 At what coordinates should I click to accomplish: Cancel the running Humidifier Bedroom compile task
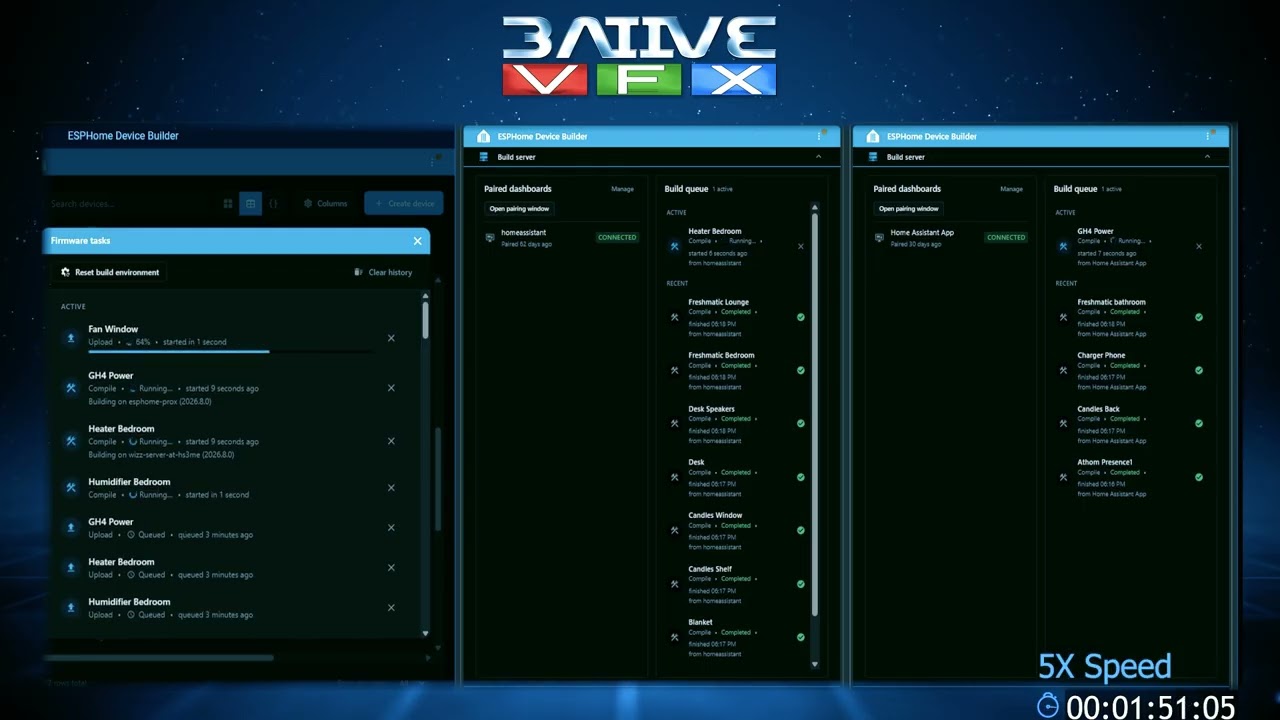[391, 488]
